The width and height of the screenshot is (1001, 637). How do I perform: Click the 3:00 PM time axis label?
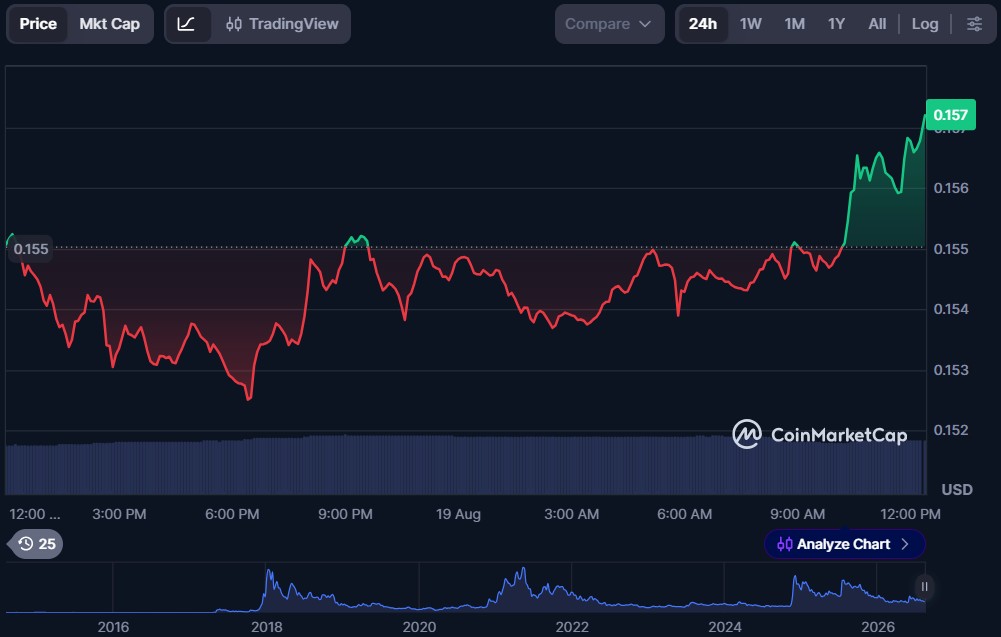(x=119, y=514)
